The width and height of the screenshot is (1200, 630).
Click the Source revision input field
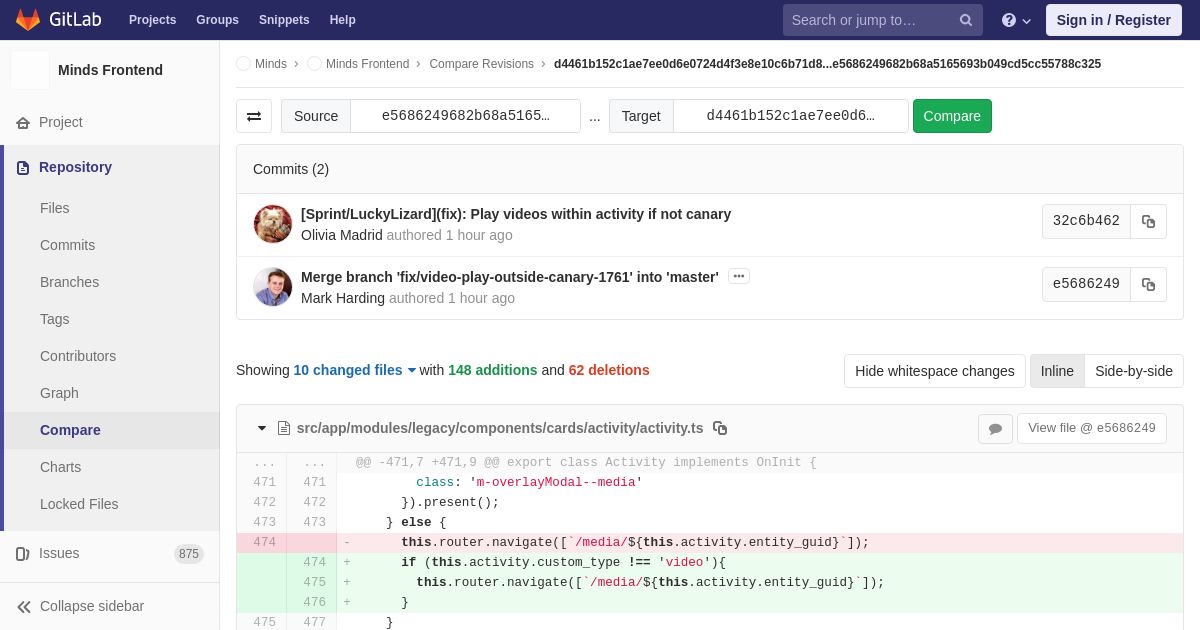465,116
